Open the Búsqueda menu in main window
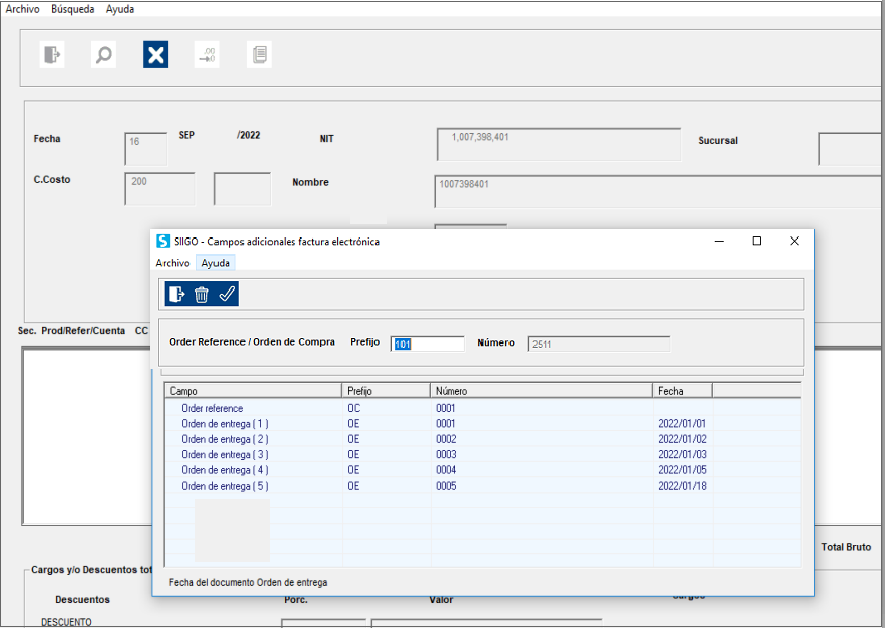The height and width of the screenshot is (628, 885). 73,9
